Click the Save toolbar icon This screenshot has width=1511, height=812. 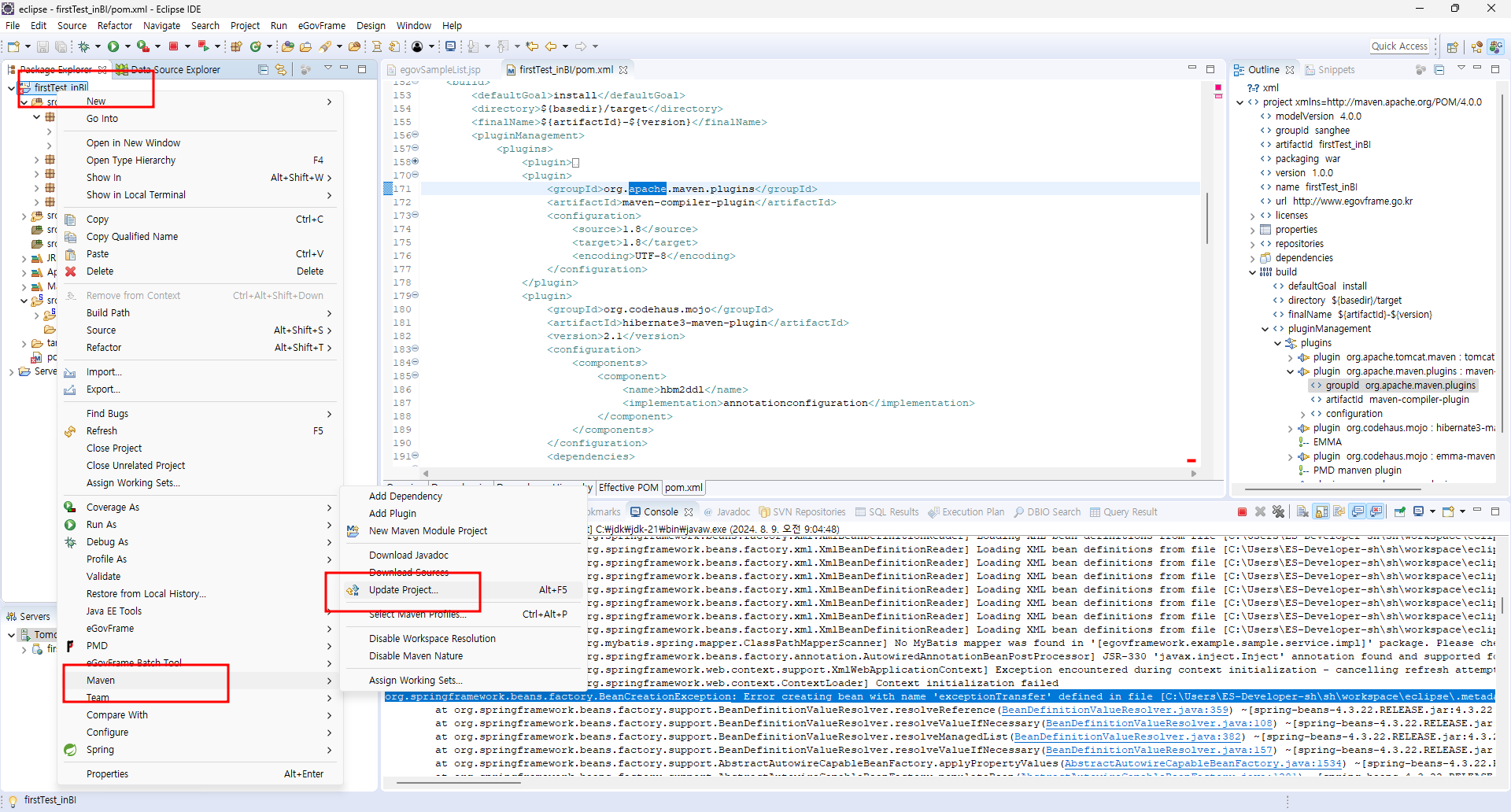click(x=42, y=46)
